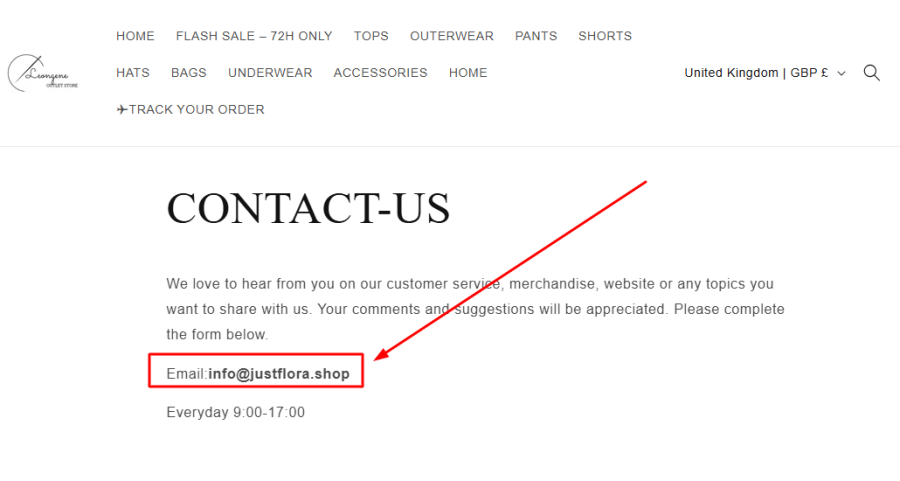Select TOPS in the navigation menu

[x=371, y=36]
